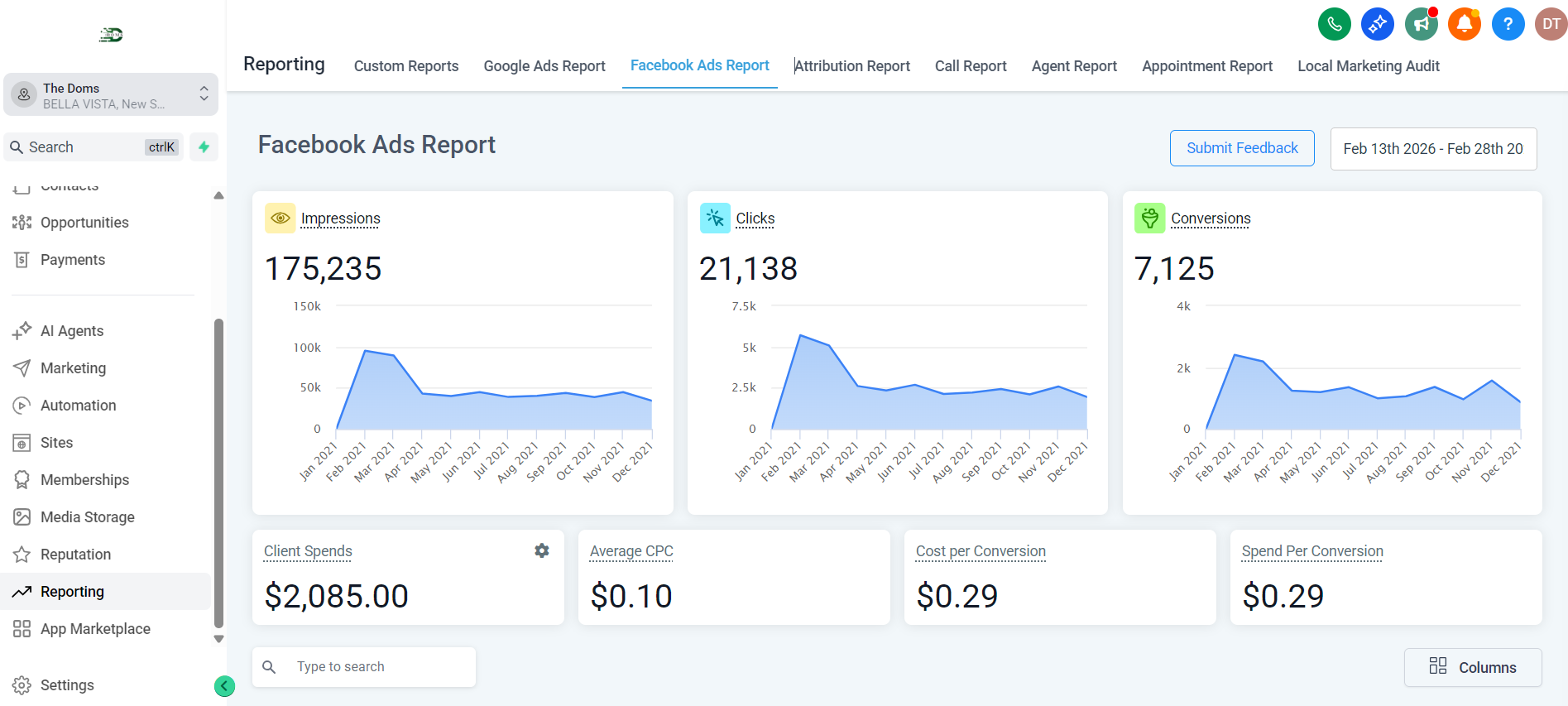This screenshot has height=706, width=1568.
Task: Click the green lightning quick actions icon
Action: 204,147
